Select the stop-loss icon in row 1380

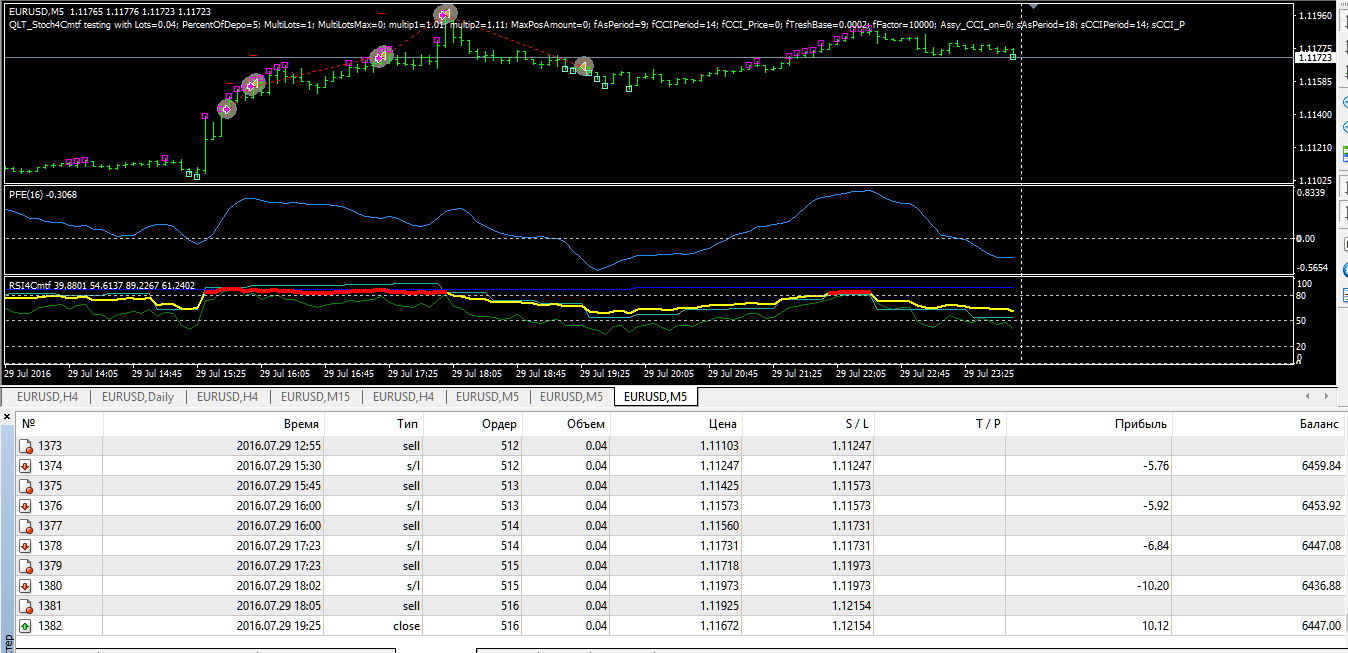point(27,586)
